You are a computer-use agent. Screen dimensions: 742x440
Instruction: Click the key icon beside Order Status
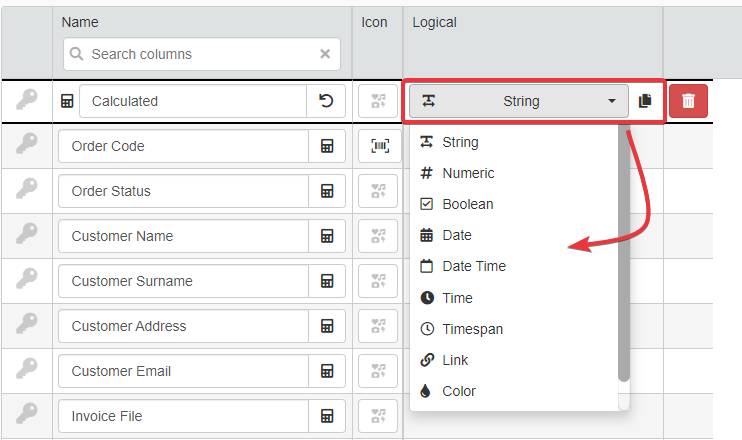[26, 191]
